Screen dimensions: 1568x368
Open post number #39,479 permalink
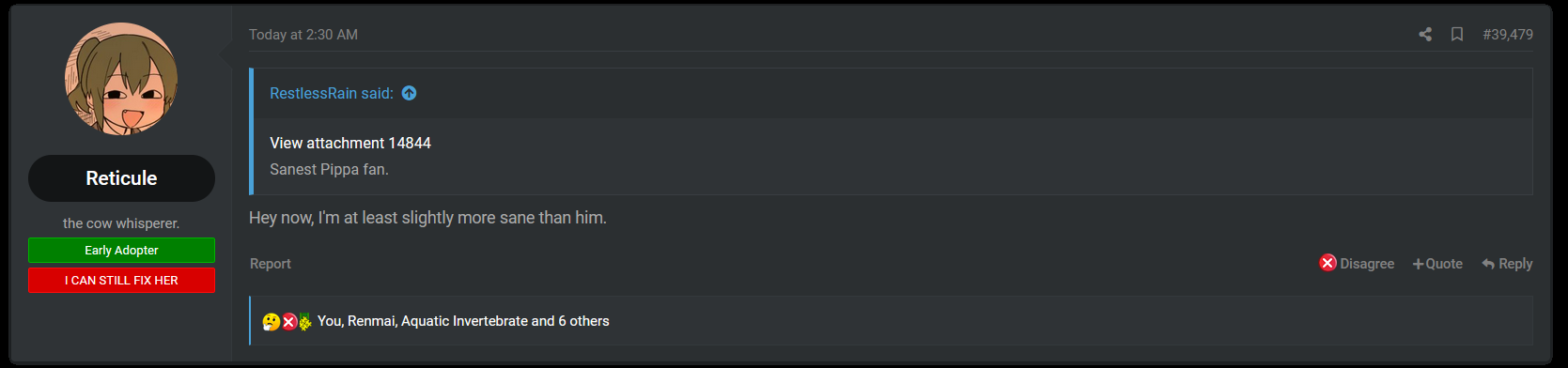1508,35
